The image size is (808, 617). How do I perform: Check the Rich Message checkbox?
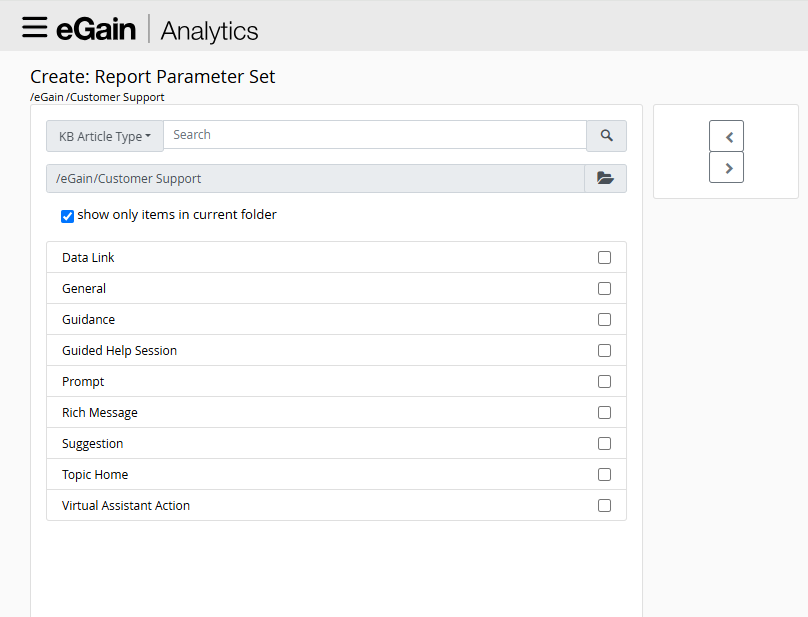604,412
